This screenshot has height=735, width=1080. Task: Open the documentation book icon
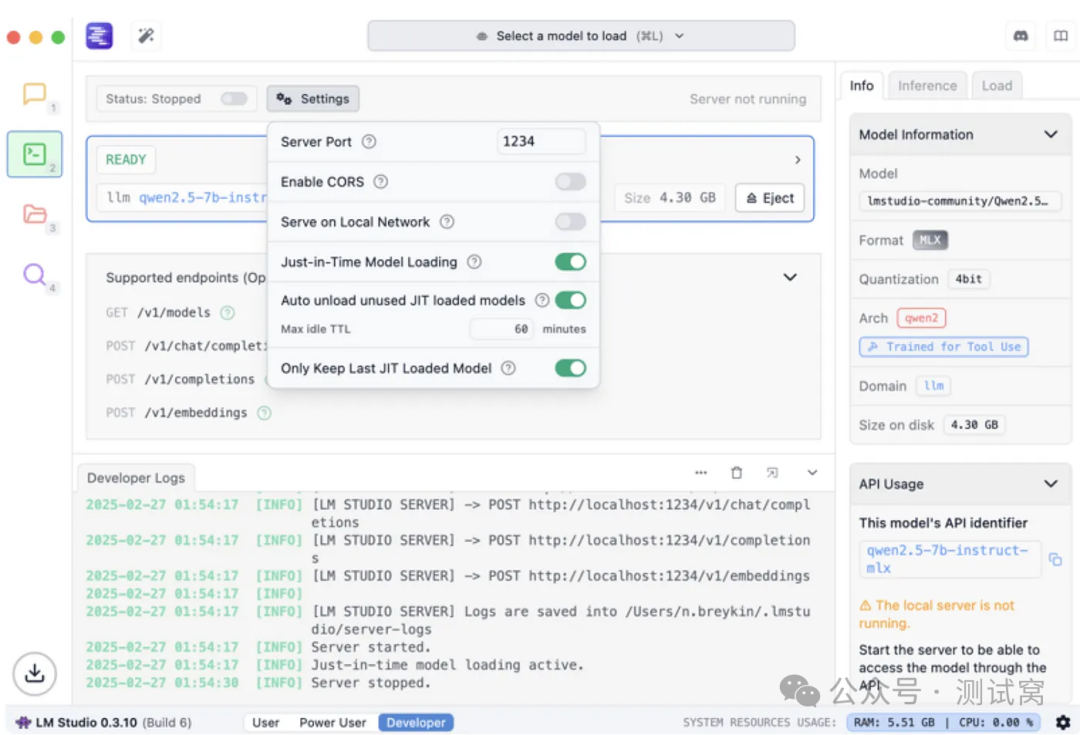coord(1061,36)
